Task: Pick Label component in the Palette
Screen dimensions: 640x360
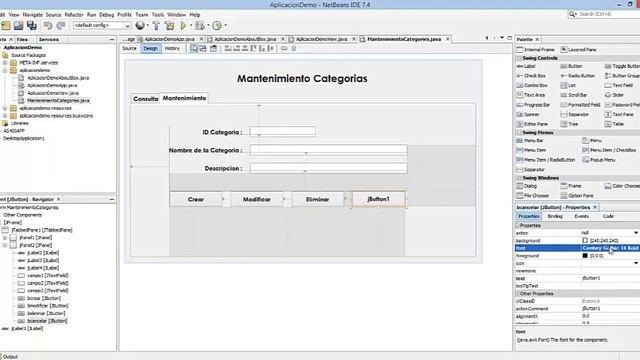Action: click(526, 66)
